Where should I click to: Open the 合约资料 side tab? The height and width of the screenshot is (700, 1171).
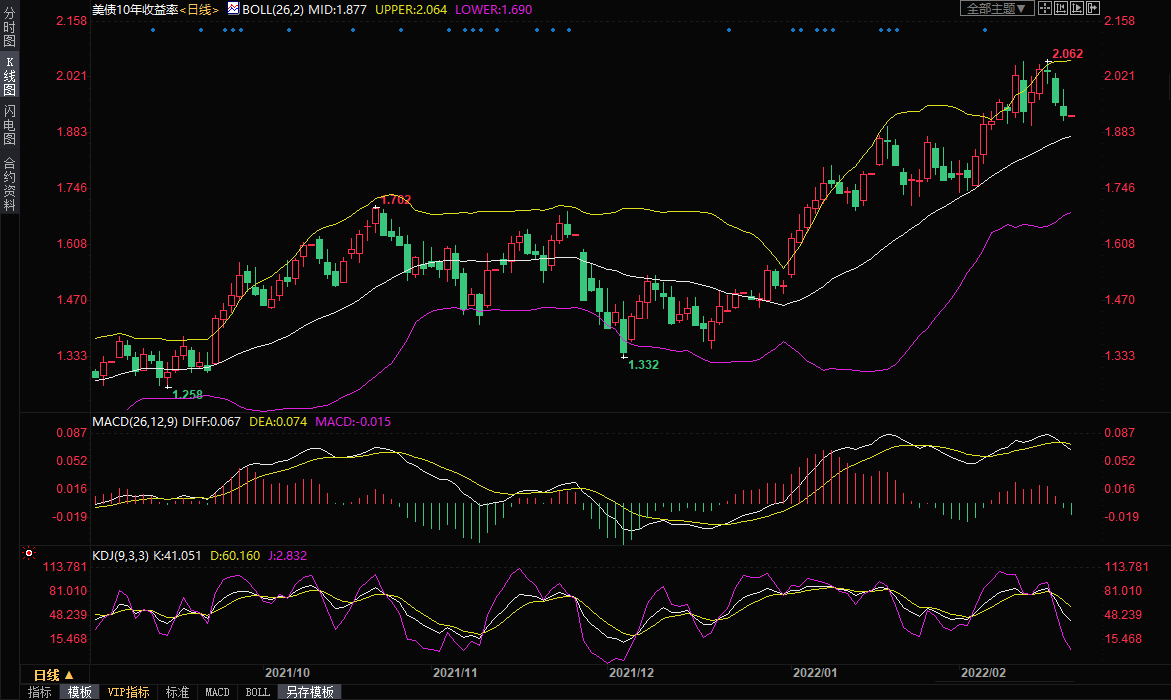(9, 182)
